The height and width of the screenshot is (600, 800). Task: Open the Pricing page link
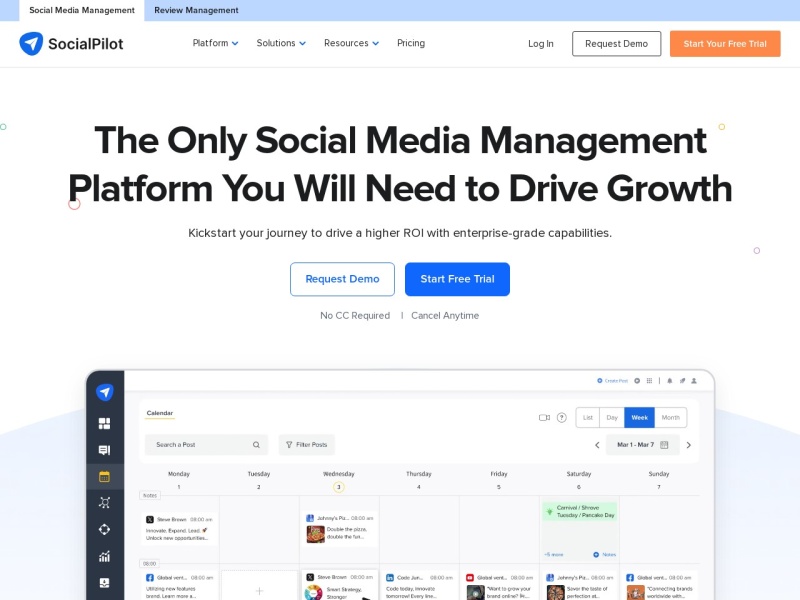click(x=411, y=43)
